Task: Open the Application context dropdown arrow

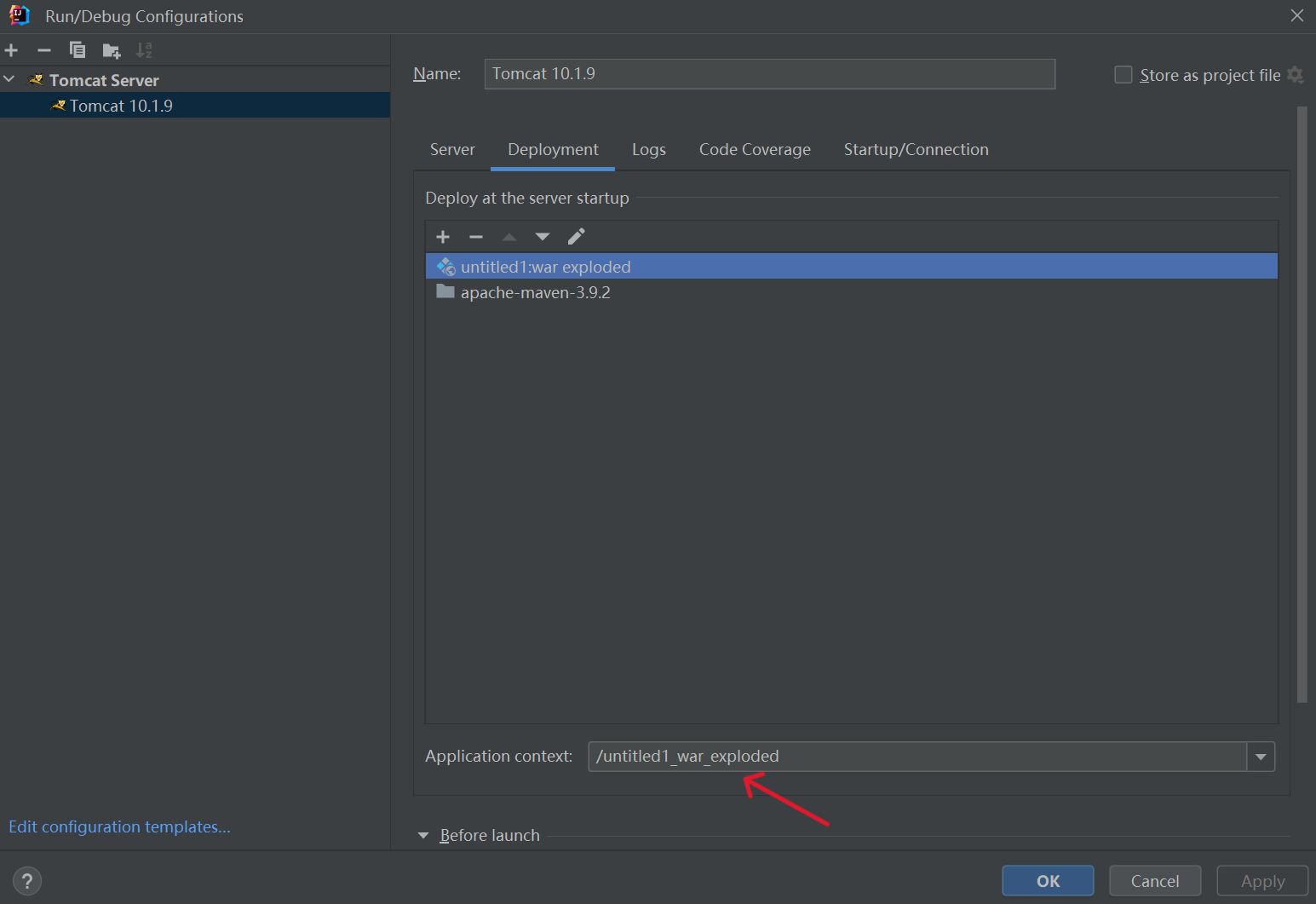Action: 1261,757
